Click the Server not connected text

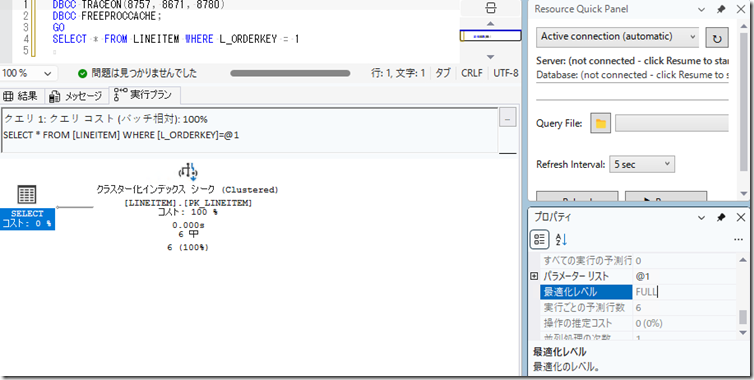632,61
